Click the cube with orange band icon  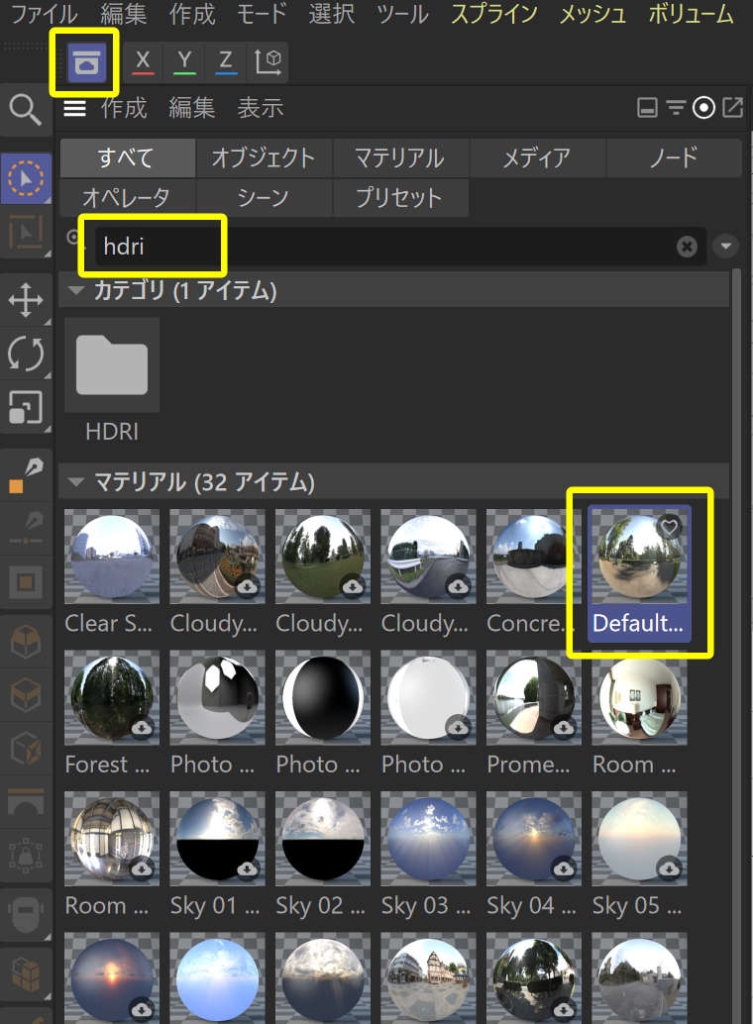coord(25,694)
